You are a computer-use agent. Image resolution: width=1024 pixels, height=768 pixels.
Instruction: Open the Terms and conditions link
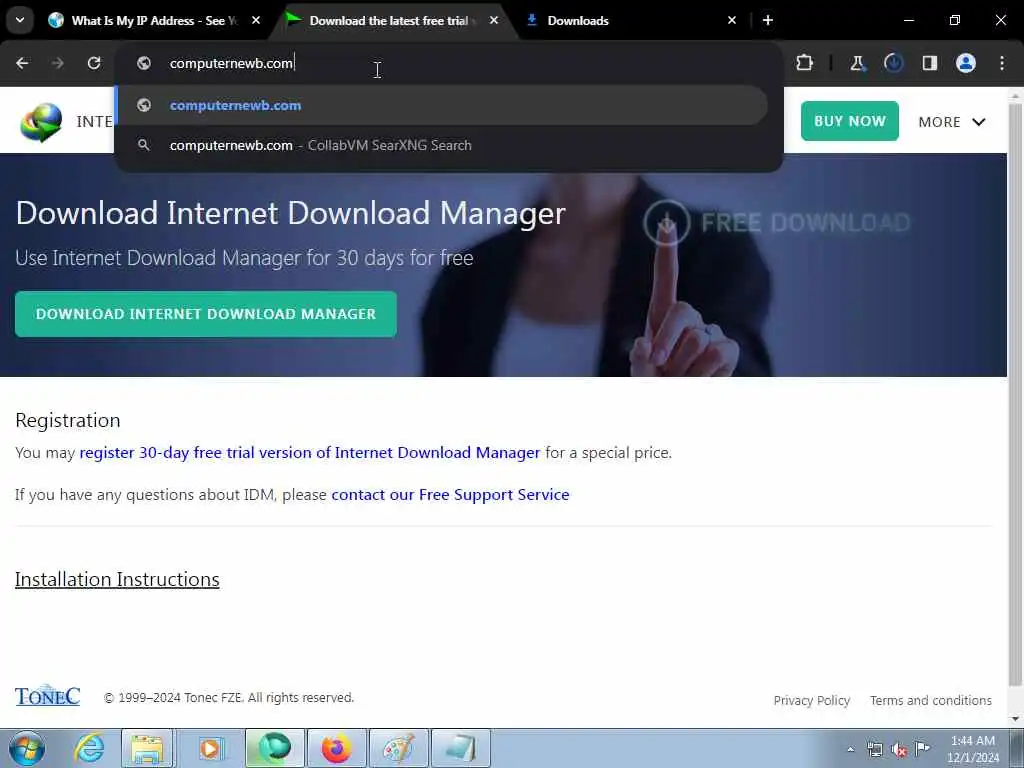pos(931,700)
